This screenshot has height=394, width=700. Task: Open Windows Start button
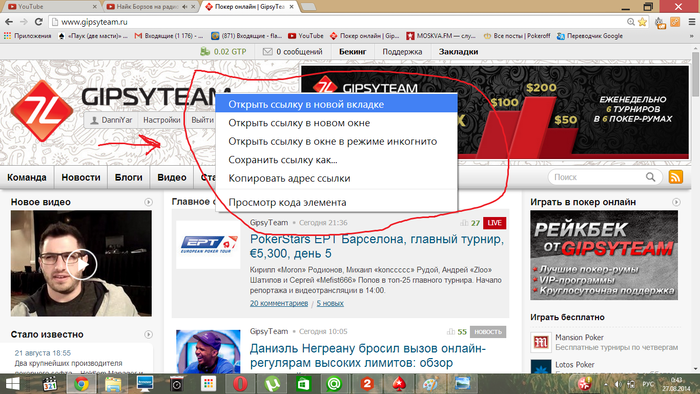coord(12,384)
